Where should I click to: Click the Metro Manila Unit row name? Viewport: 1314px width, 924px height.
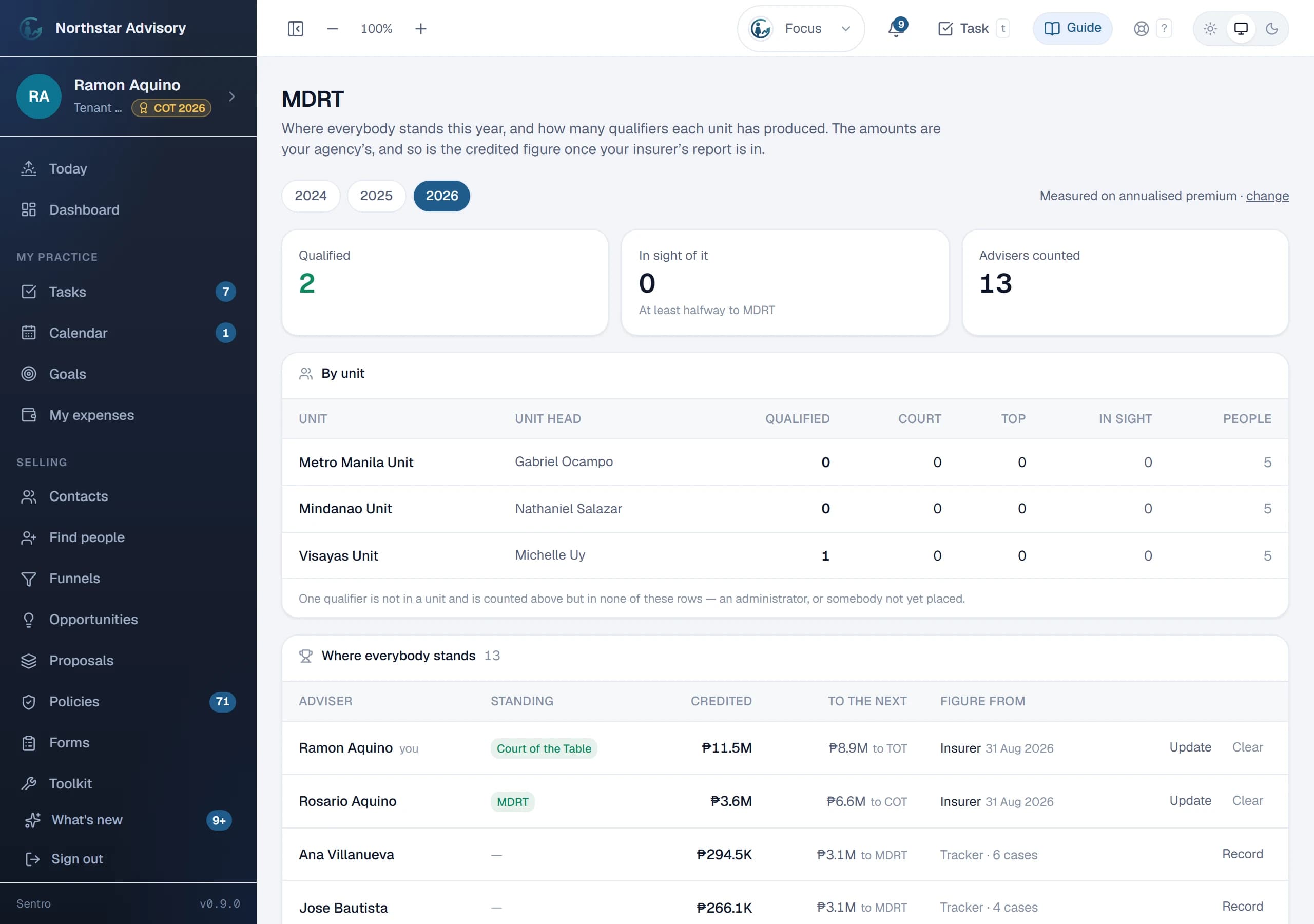coord(356,463)
